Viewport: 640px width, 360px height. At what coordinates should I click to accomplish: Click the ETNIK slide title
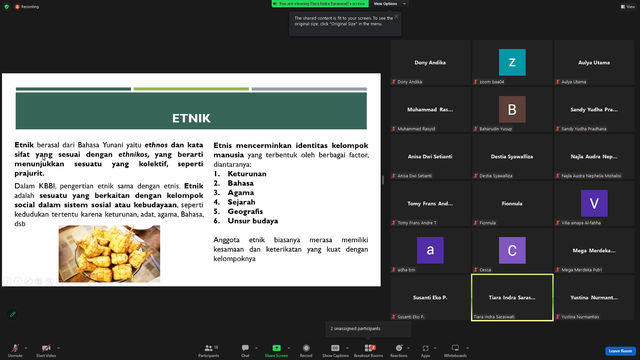[191, 118]
